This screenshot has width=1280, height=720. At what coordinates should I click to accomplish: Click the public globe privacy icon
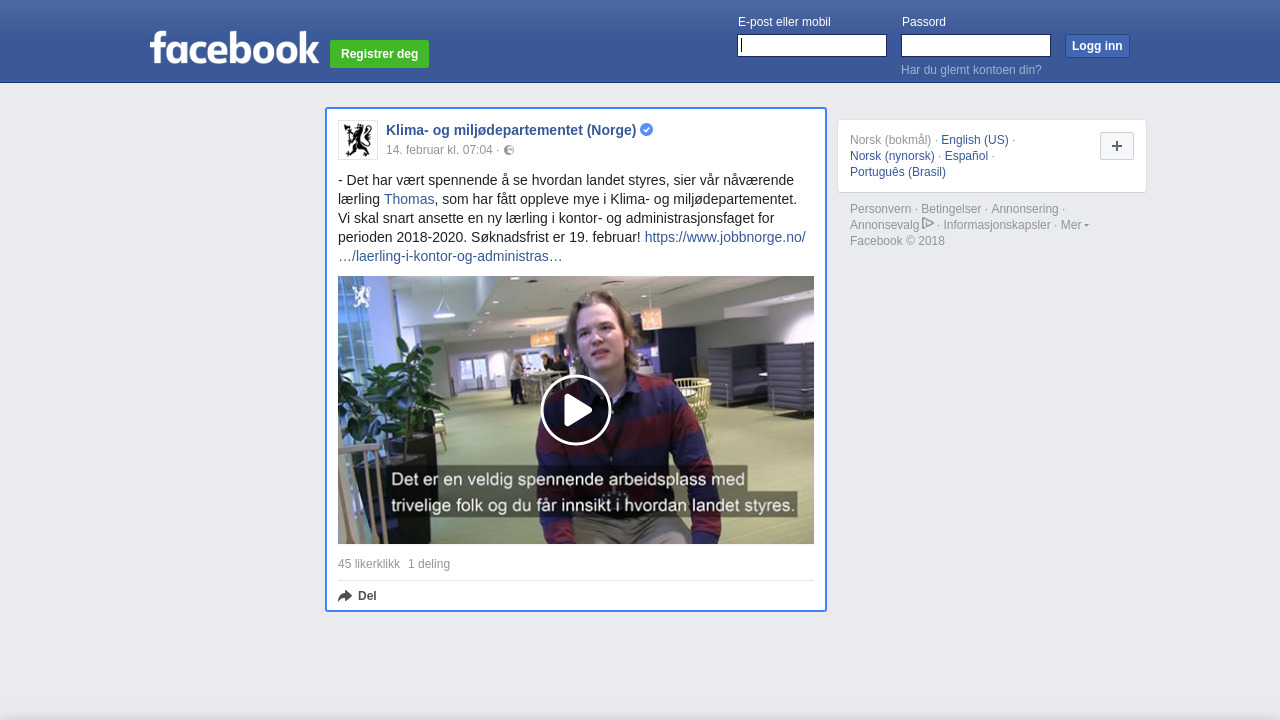(509, 150)
